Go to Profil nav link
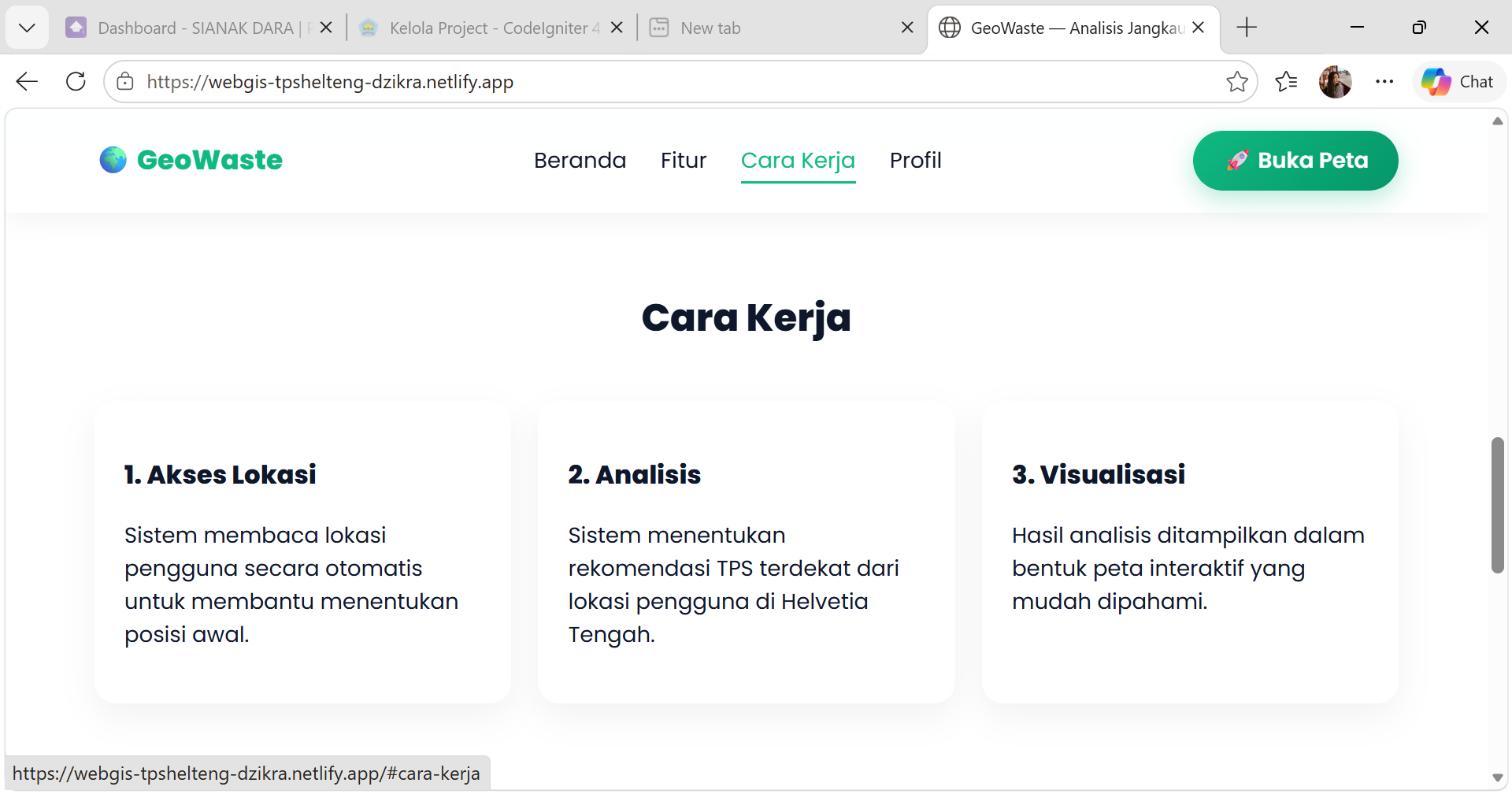Image resolution: width=1512 pixels, height=794 pixels. point(915,160)
